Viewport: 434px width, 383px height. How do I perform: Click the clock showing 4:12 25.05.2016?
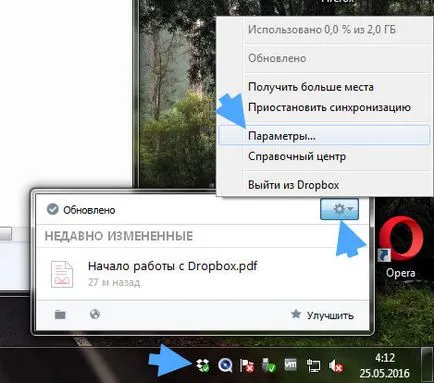(x=384, y=365)
